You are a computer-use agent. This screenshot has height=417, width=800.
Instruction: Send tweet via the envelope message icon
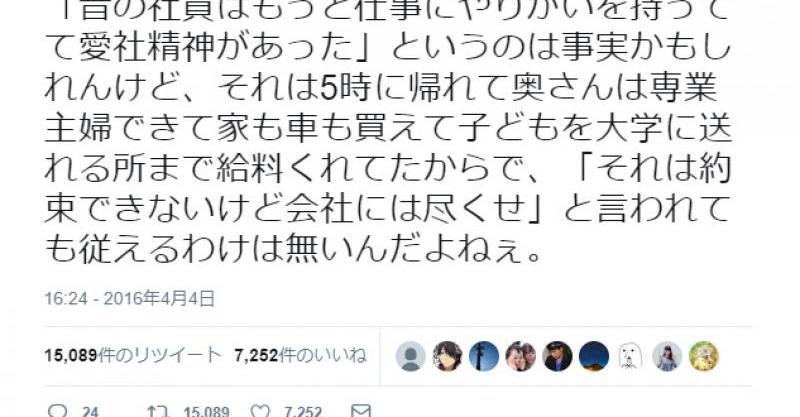(x=361, y=411)
